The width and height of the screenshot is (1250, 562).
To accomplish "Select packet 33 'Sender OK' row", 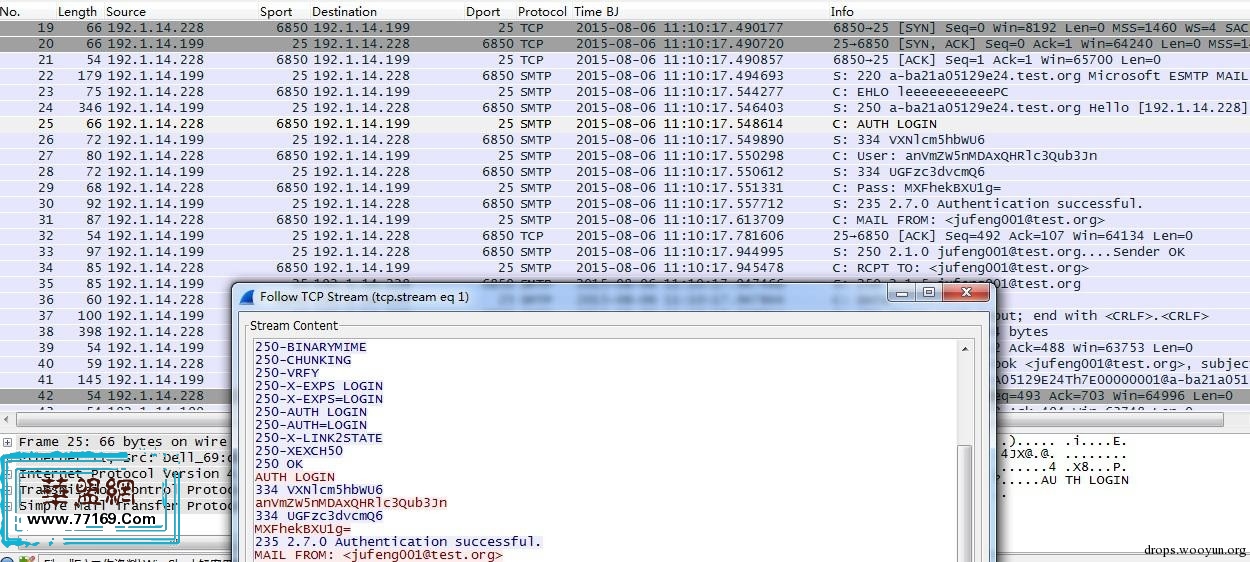I will point(625,252).
